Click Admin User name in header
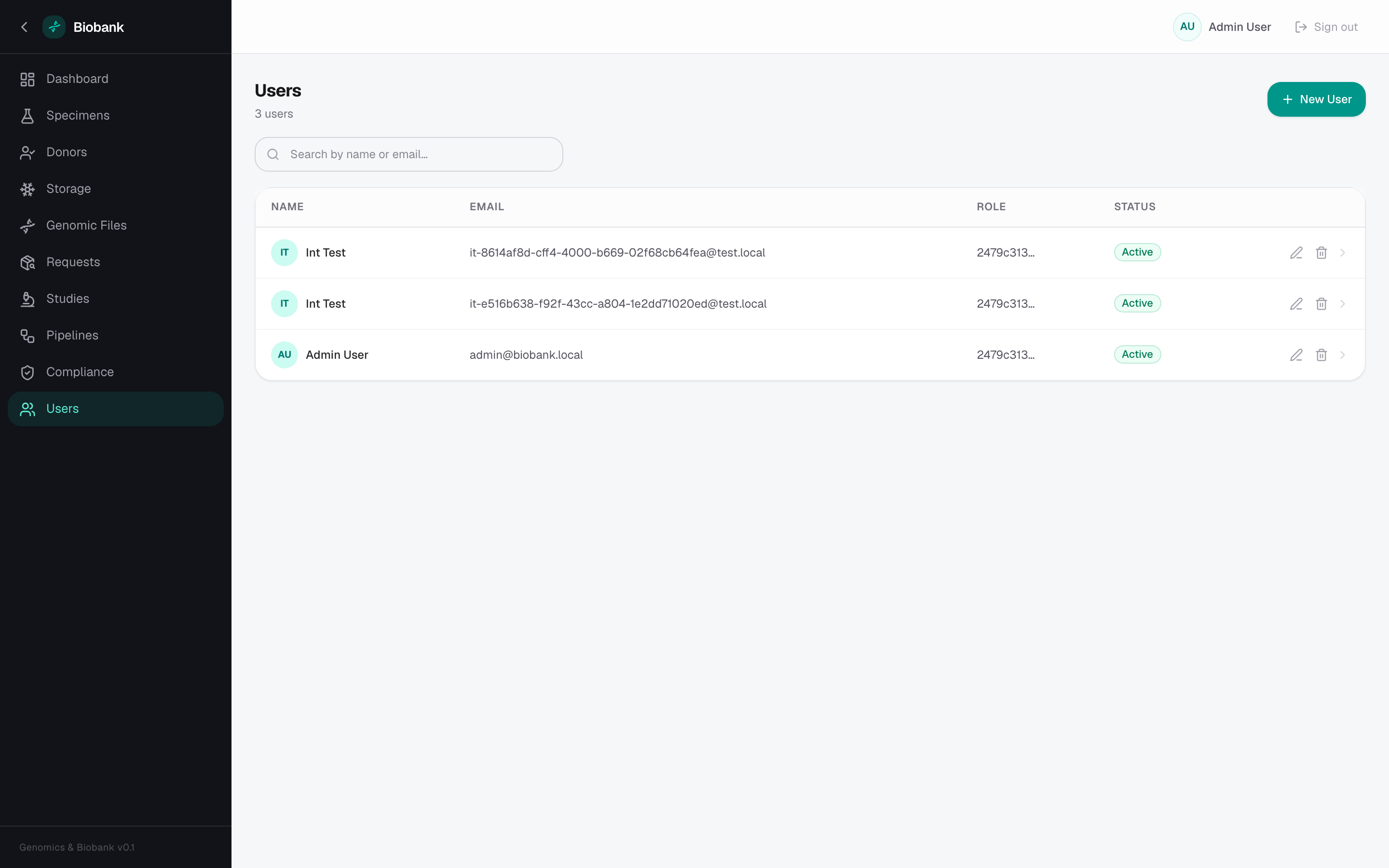Screen dimensions: 1389x868 point(1239,27)
